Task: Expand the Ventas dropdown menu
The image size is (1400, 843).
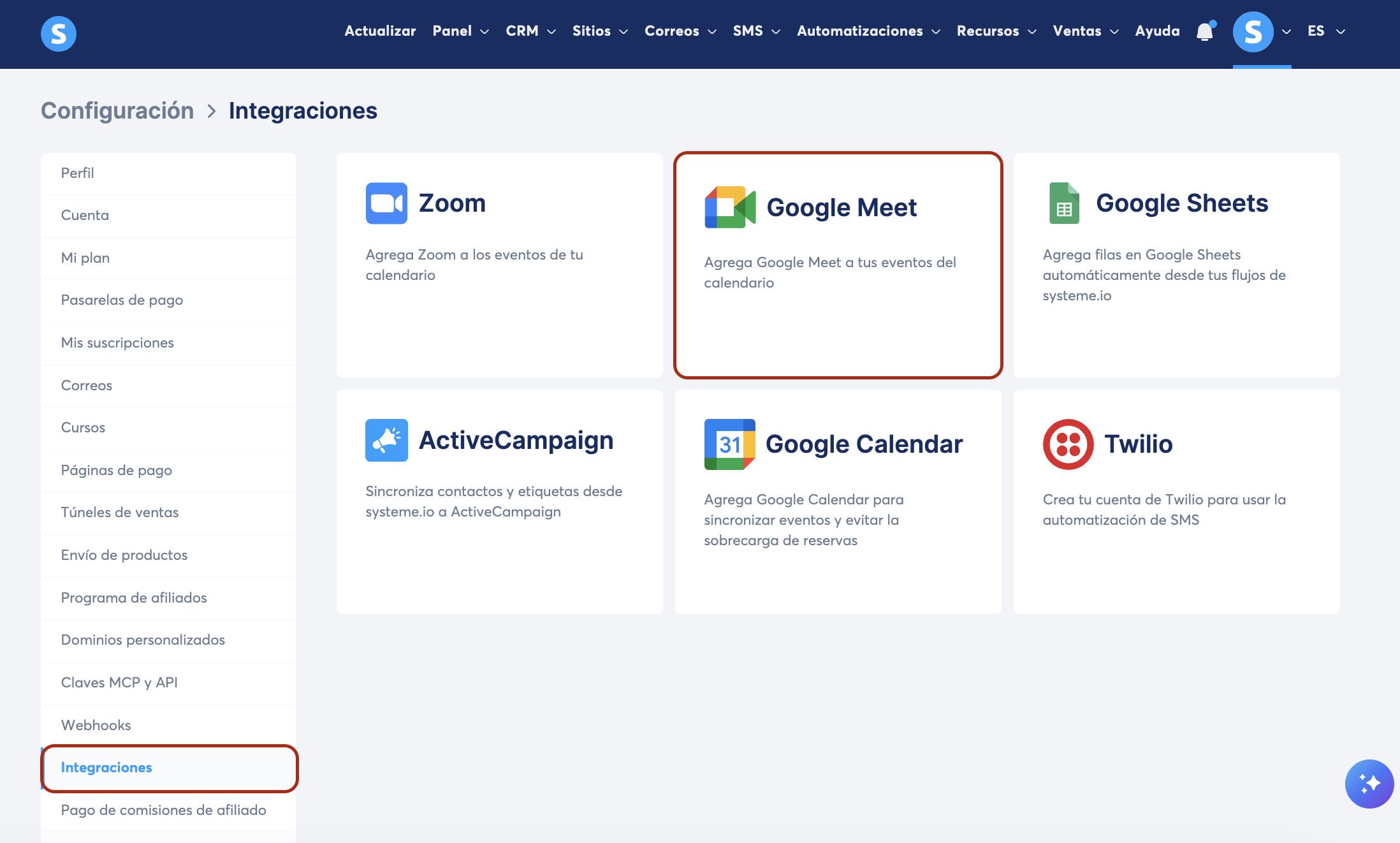Action: 1086,31
